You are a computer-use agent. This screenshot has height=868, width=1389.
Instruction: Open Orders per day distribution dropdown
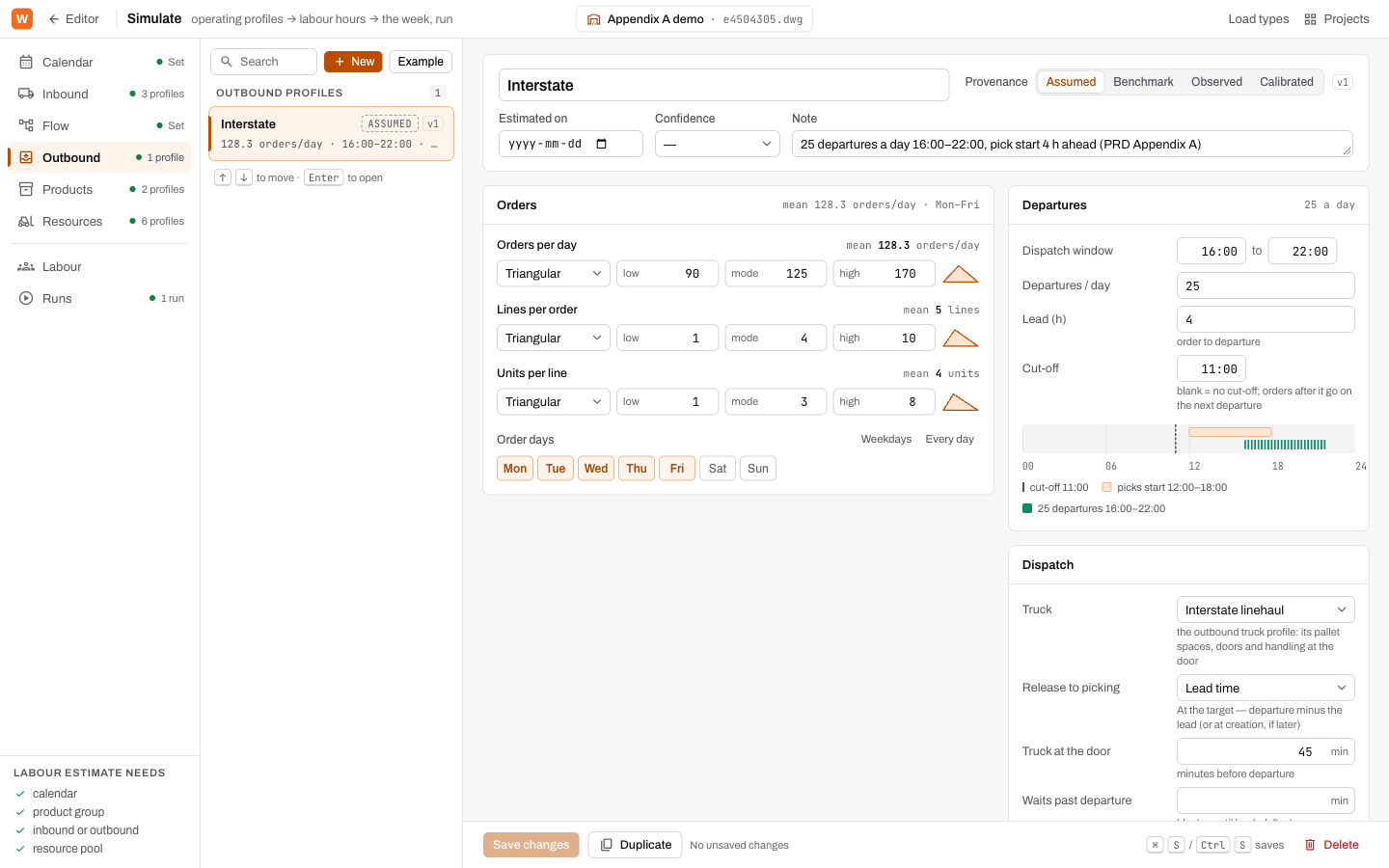(x=554, y=274)
